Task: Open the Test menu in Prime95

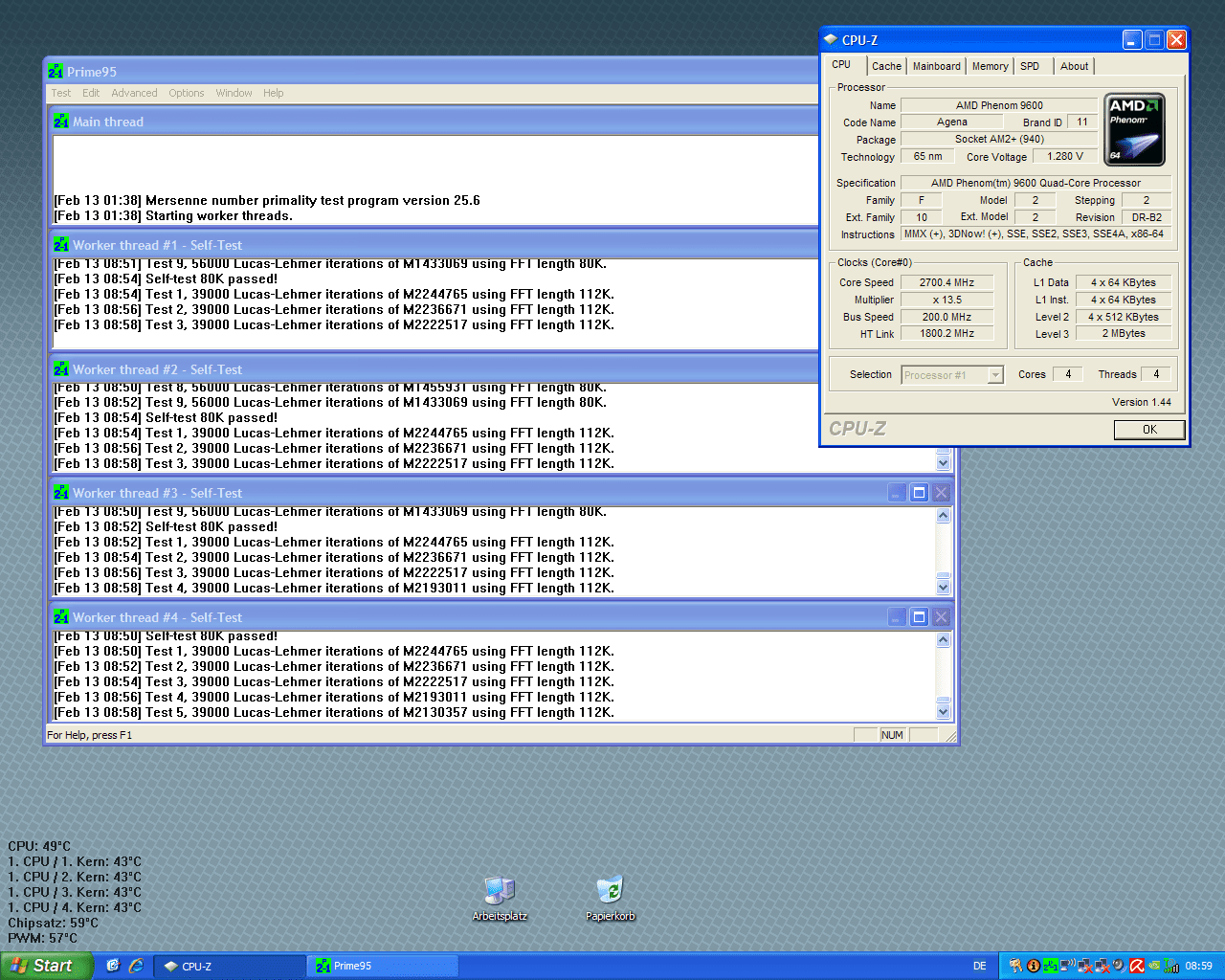Action: click(61, 93)
